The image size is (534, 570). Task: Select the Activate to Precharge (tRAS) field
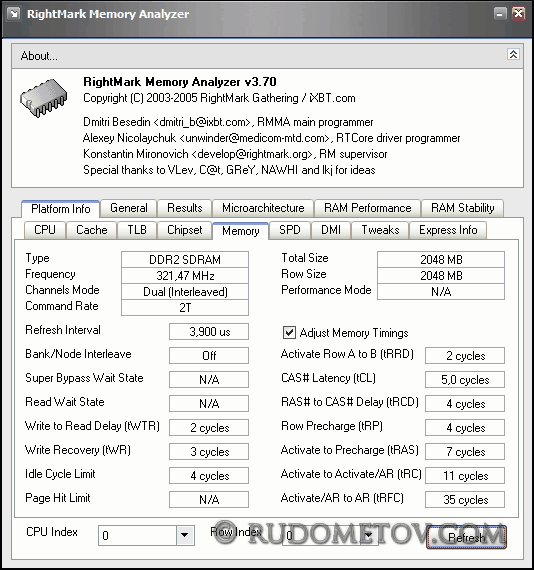pos(465,451)
